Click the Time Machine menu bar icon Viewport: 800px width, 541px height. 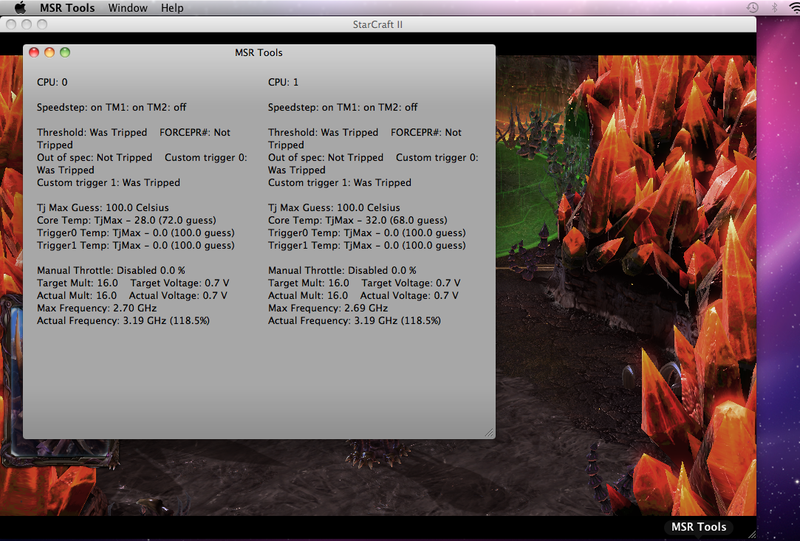coord(753,7)
